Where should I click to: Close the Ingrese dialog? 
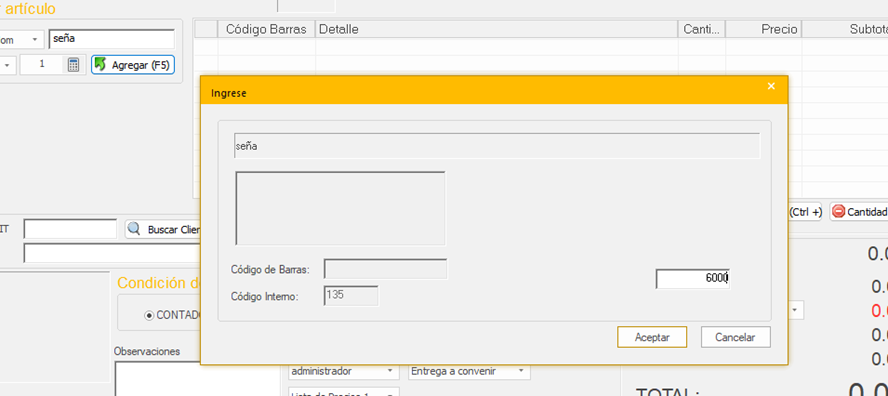(771, 86)
